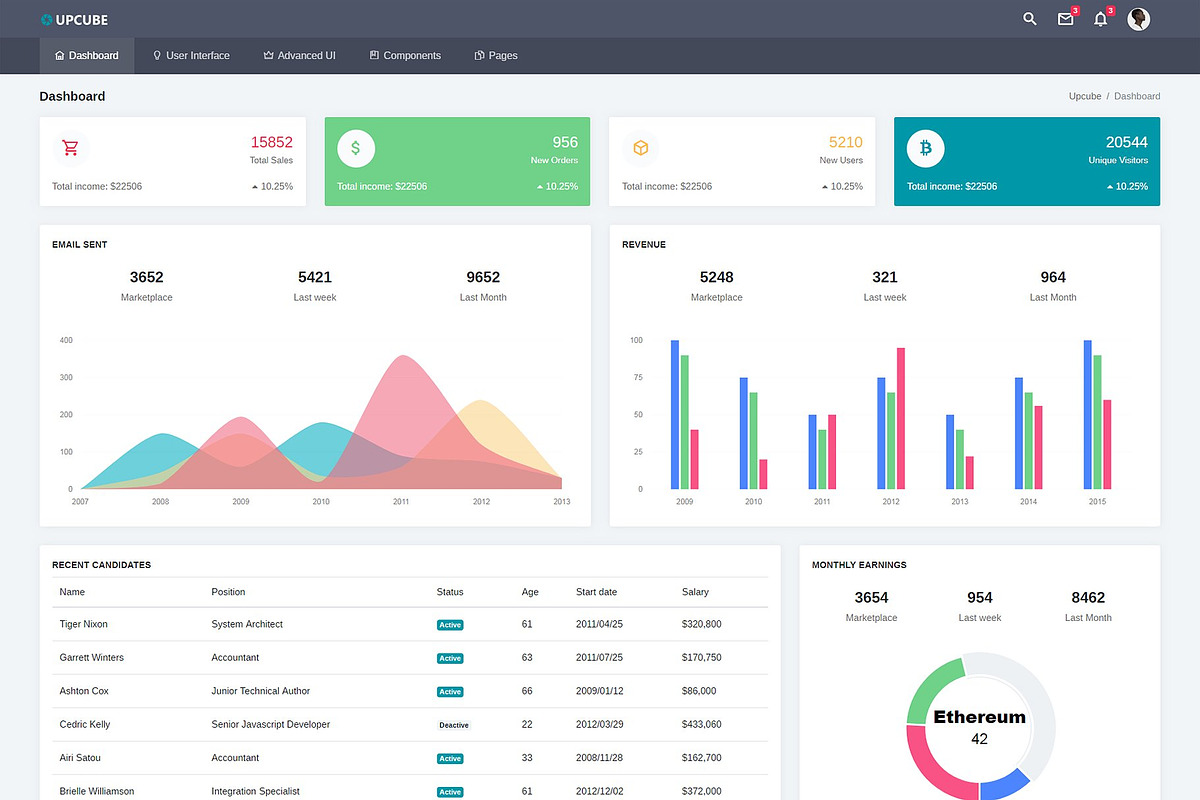The height and width of the screenshot is (800, 1200).
Task: Open the user avatar menu
Action: click(x=1138, y=19)
